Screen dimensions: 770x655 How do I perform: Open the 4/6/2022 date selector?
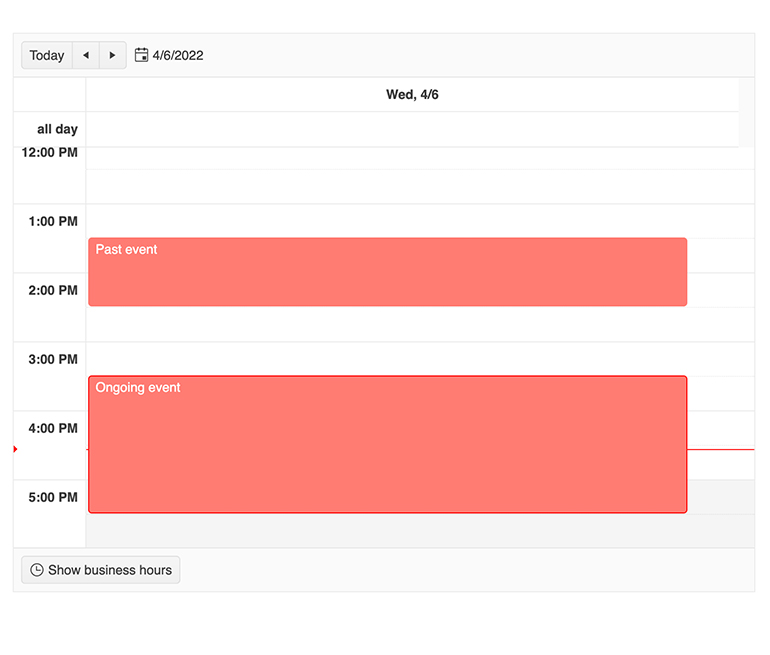click(x=177, y=56)
